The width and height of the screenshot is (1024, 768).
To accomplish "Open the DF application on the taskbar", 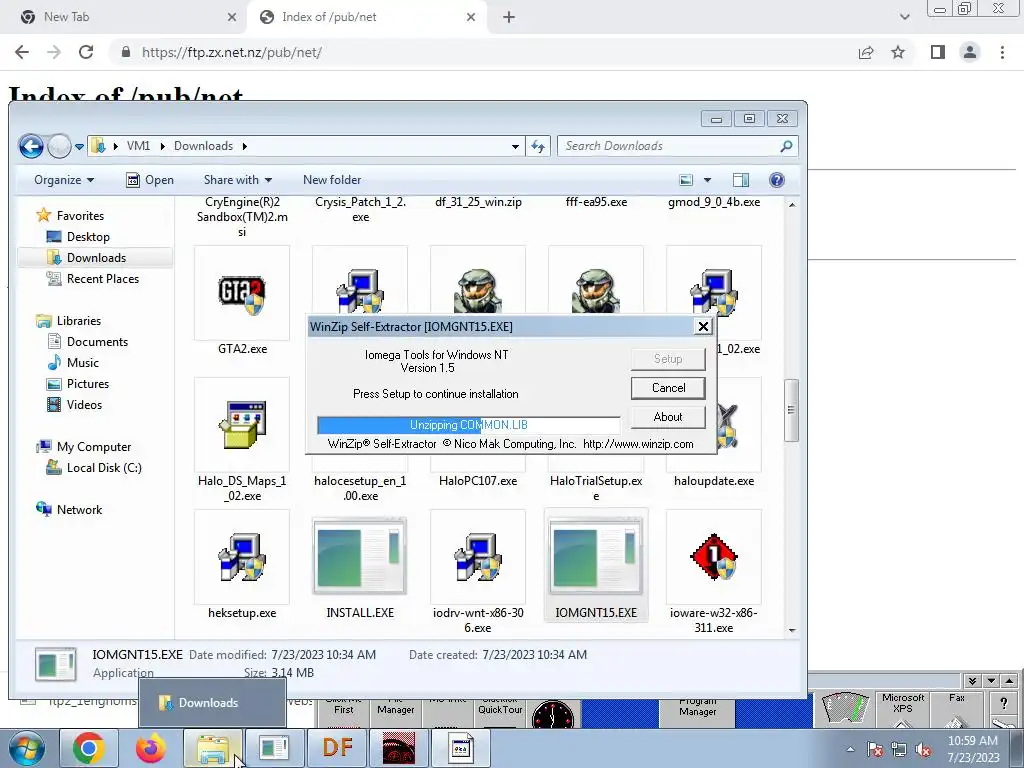I will pos(337,748).
